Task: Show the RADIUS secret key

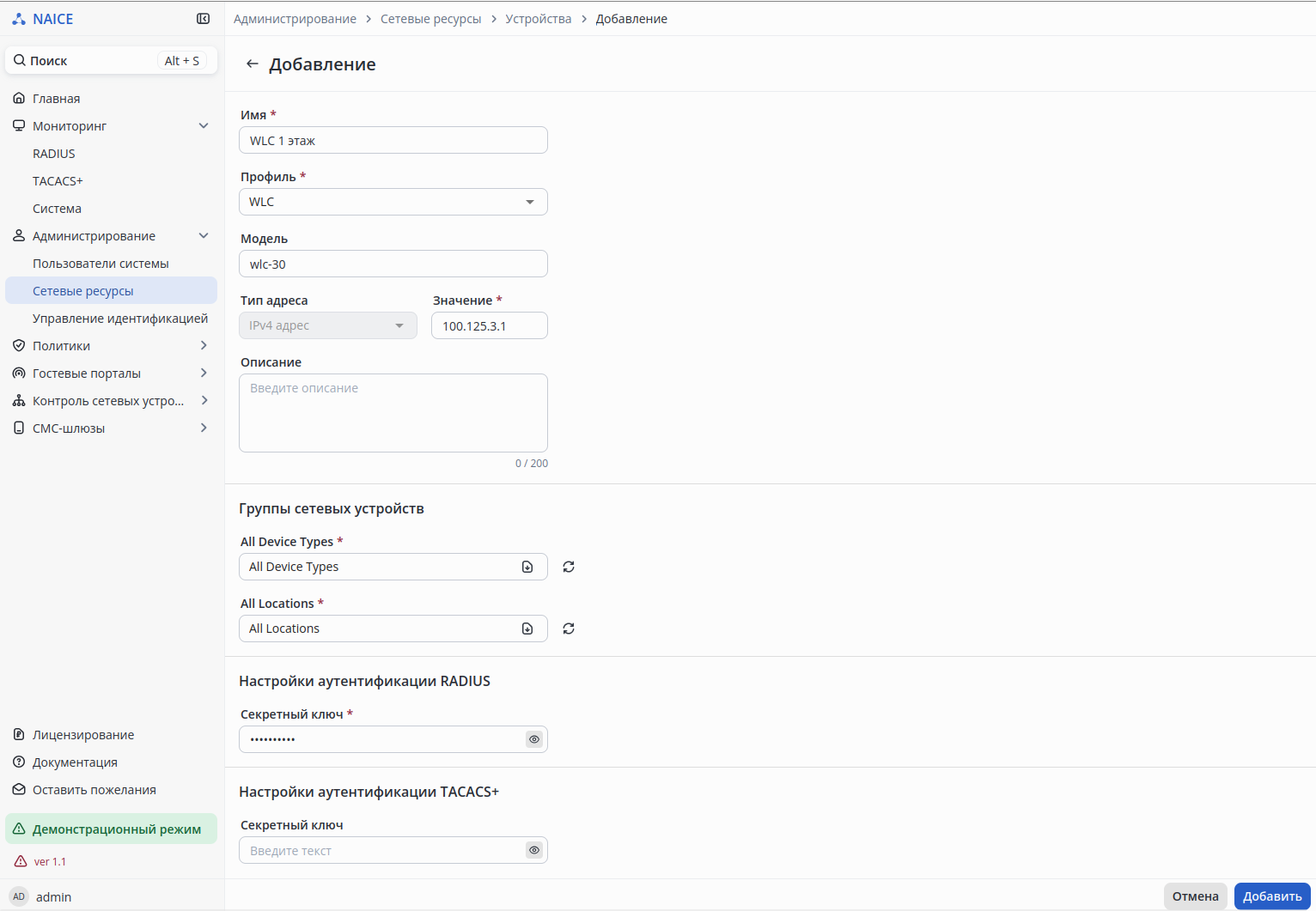Action: click(534, 739)
